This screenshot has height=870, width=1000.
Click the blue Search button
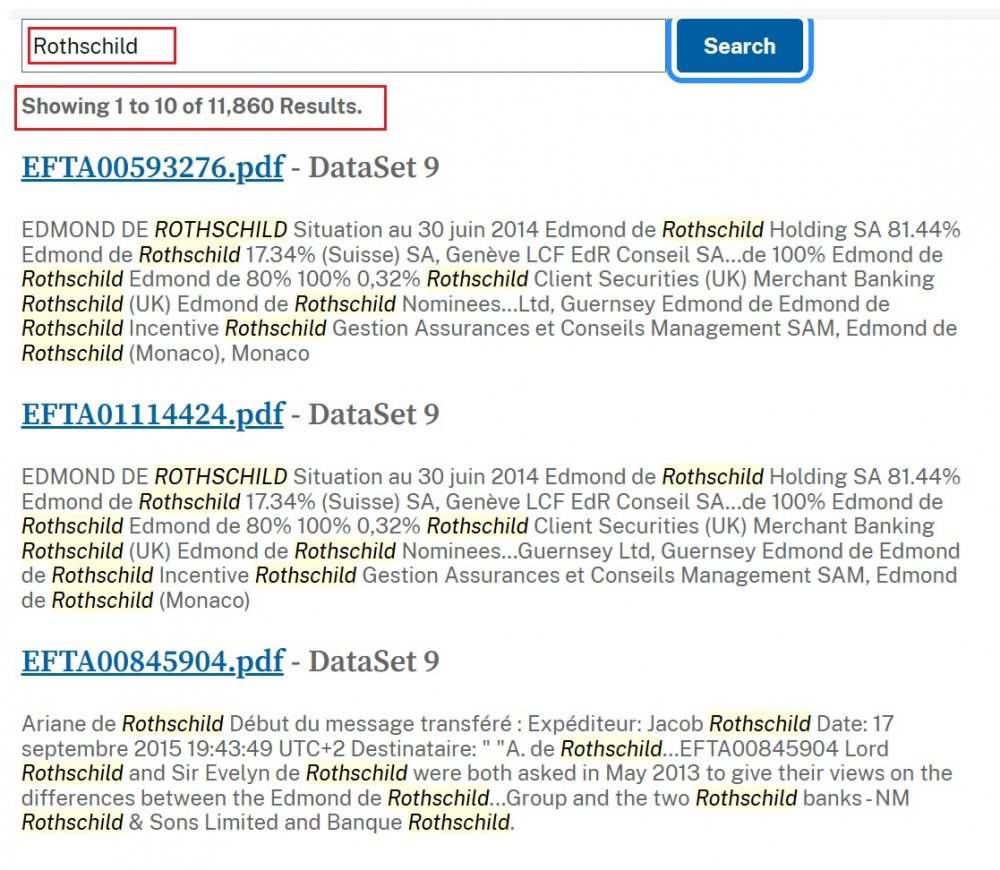[739, 46]
